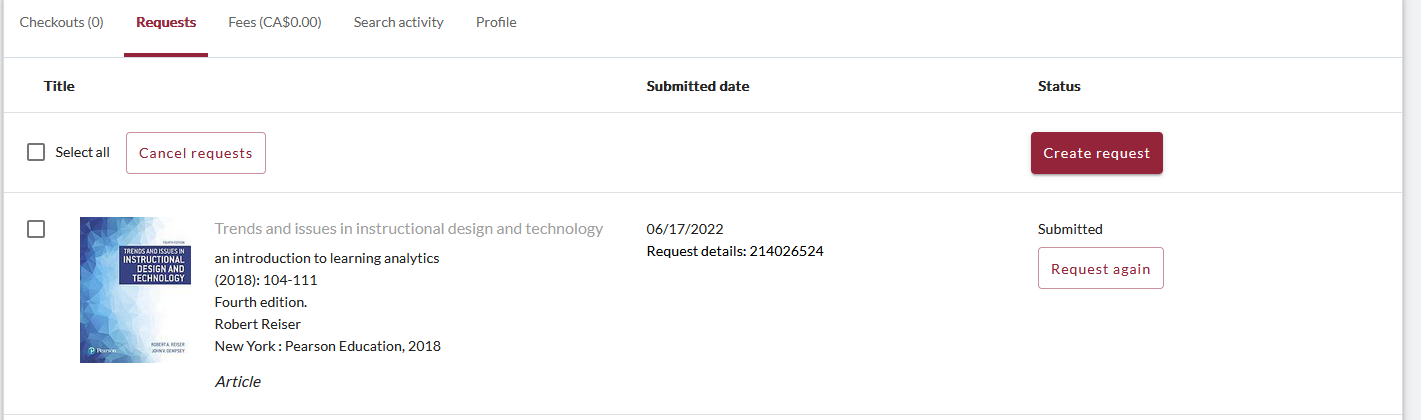
Task: Open the Search activity tab
Action: [x=398, y=22]
